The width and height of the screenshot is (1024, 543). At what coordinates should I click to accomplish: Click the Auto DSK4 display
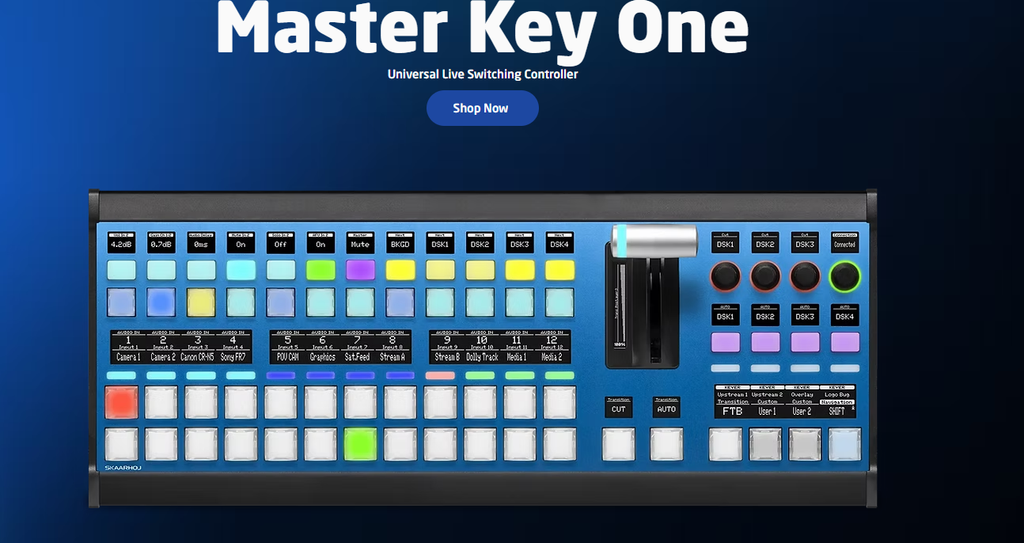[x=844, y=316]
